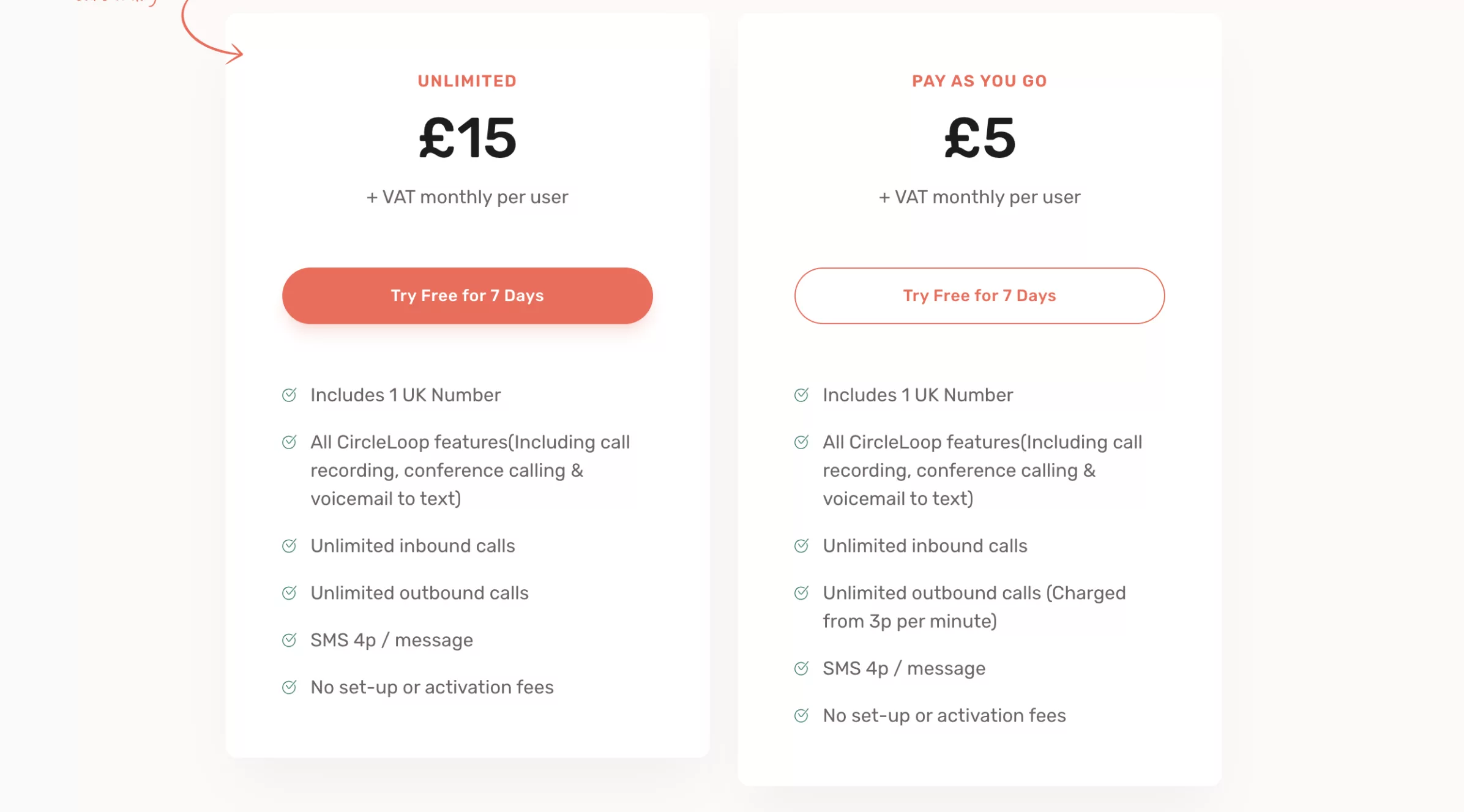
Task: Click check icon beside 'Charged from 3p per minute'
Action: pos(802,592)
